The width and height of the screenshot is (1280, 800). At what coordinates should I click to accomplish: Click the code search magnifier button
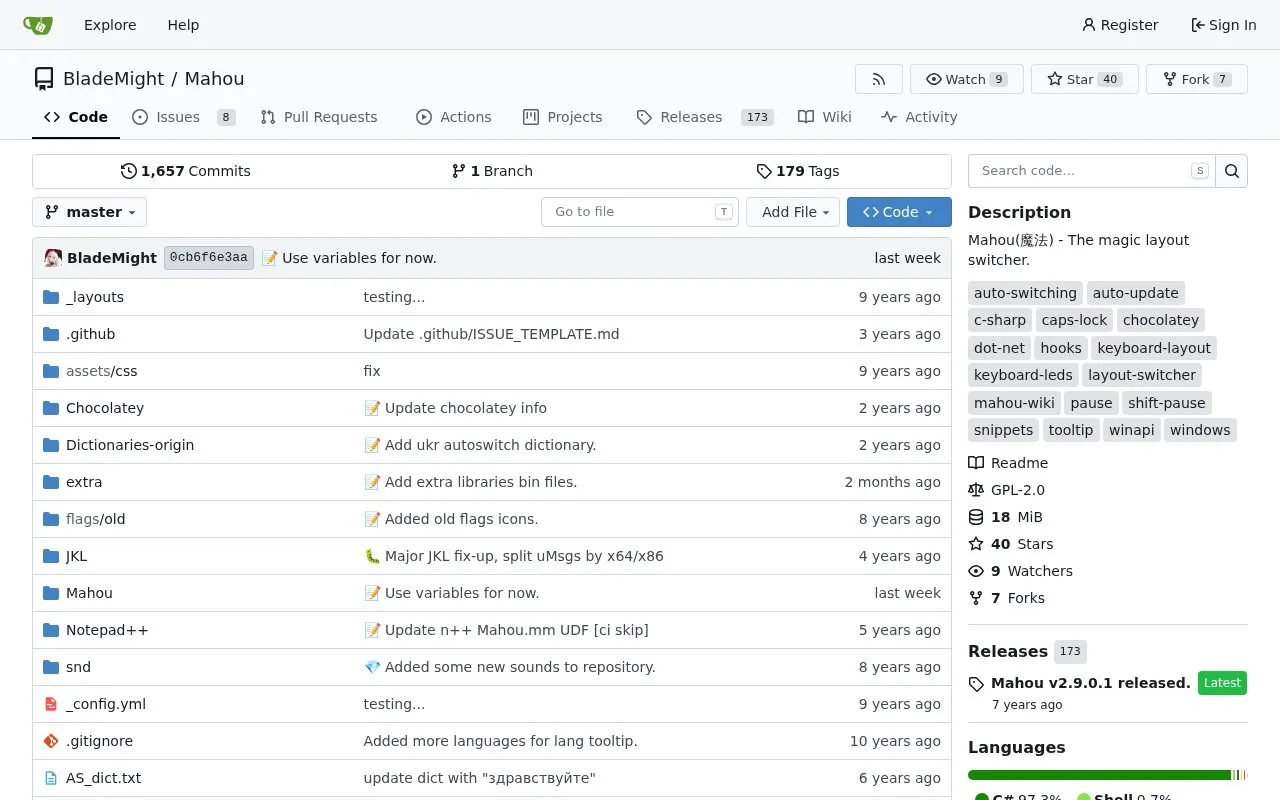[x=1232, y=171]
